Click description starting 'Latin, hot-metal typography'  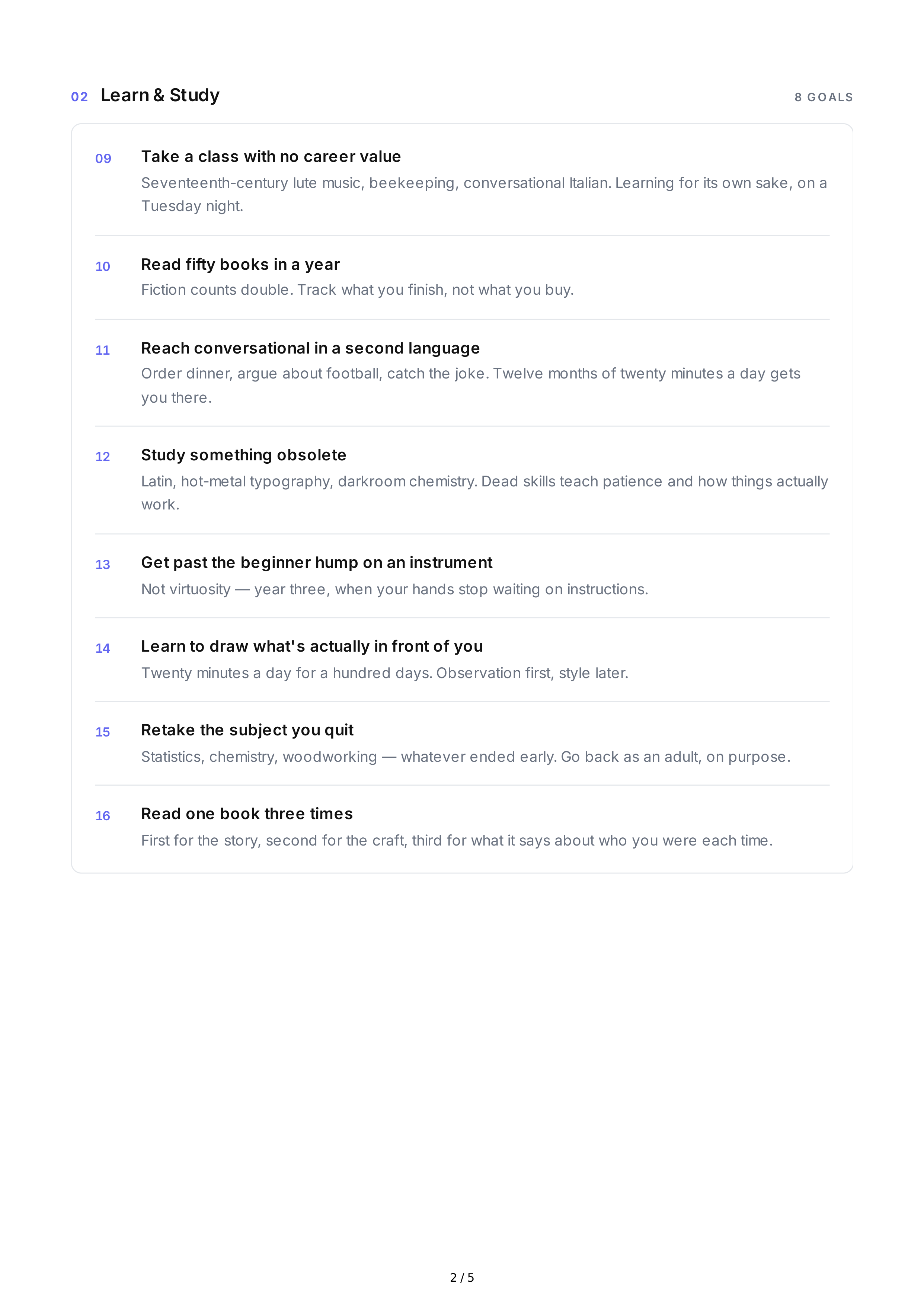click(x=485, y=493)
